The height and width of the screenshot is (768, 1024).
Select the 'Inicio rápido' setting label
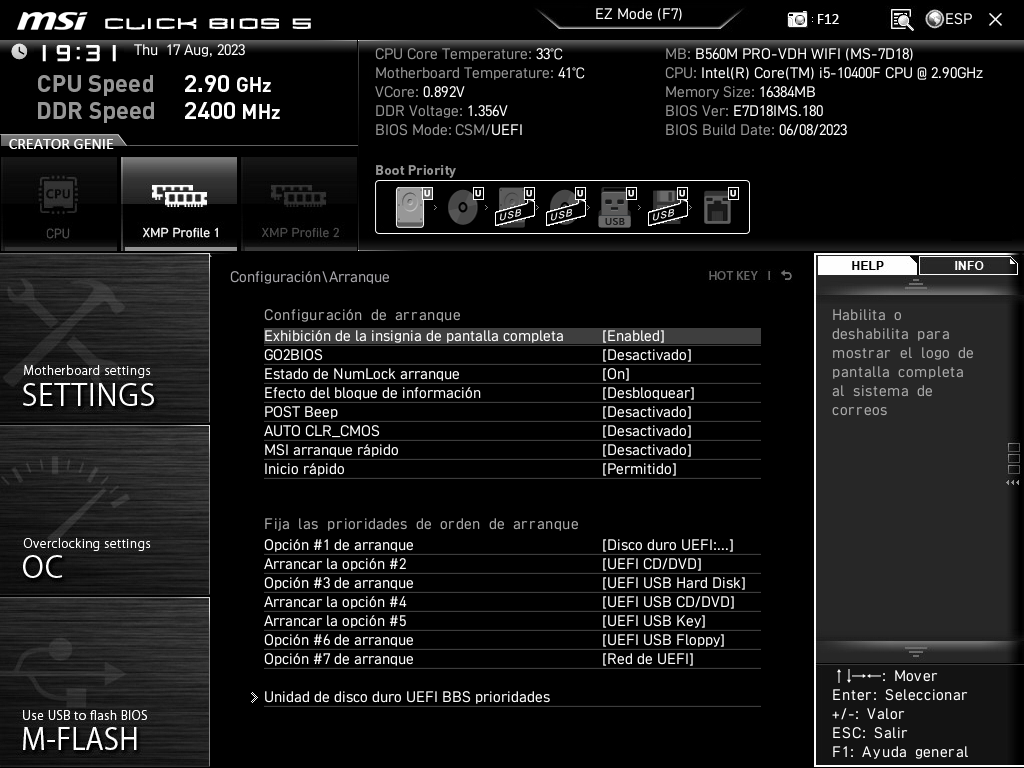[x=304, y=468]
